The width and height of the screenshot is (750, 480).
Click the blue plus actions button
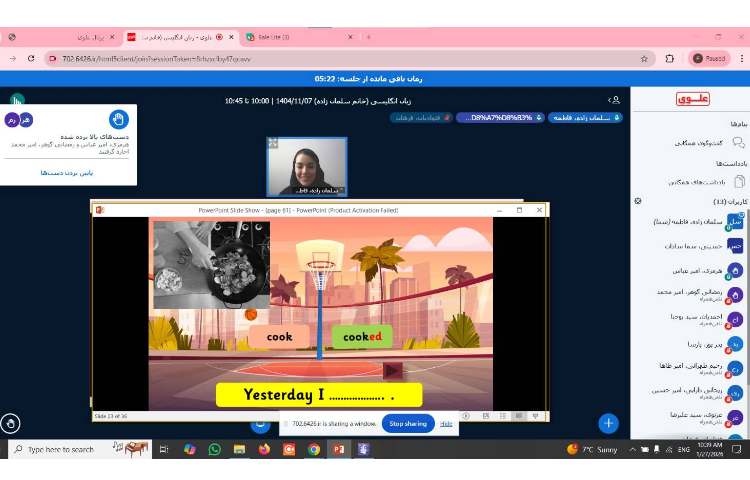pos(608,423)
